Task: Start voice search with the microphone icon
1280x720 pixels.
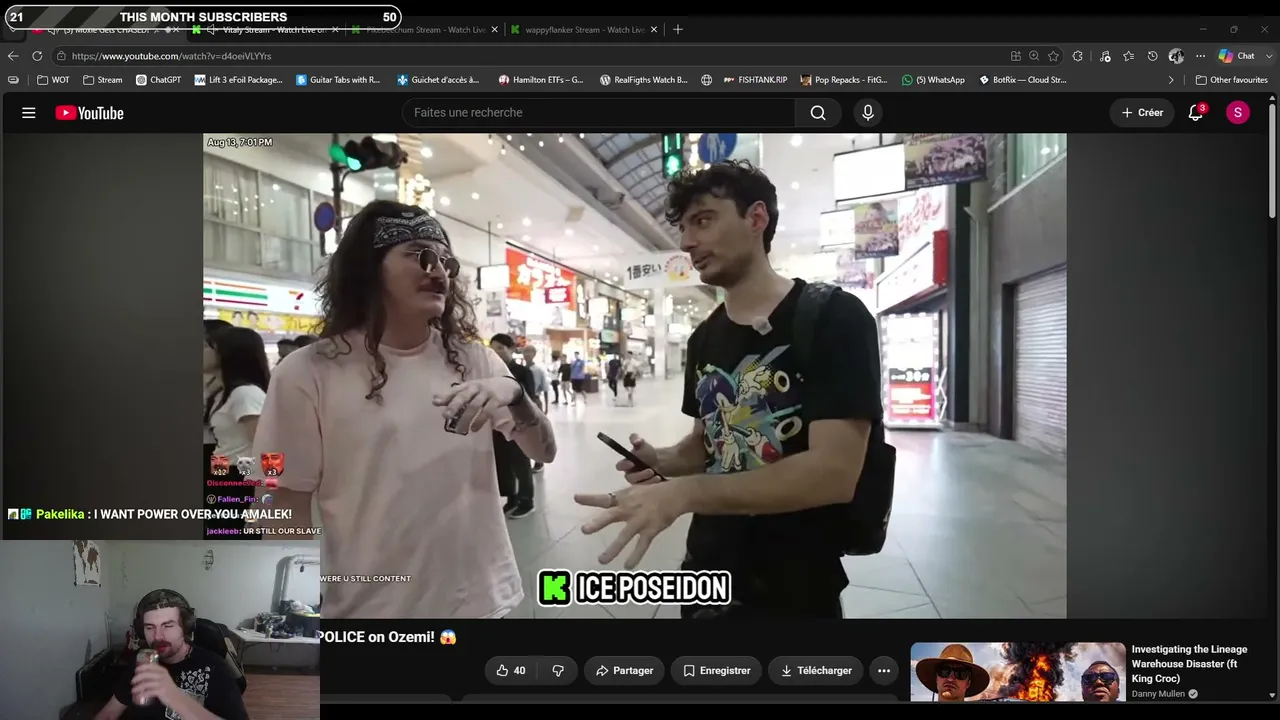Action: [x=868, y=113]
